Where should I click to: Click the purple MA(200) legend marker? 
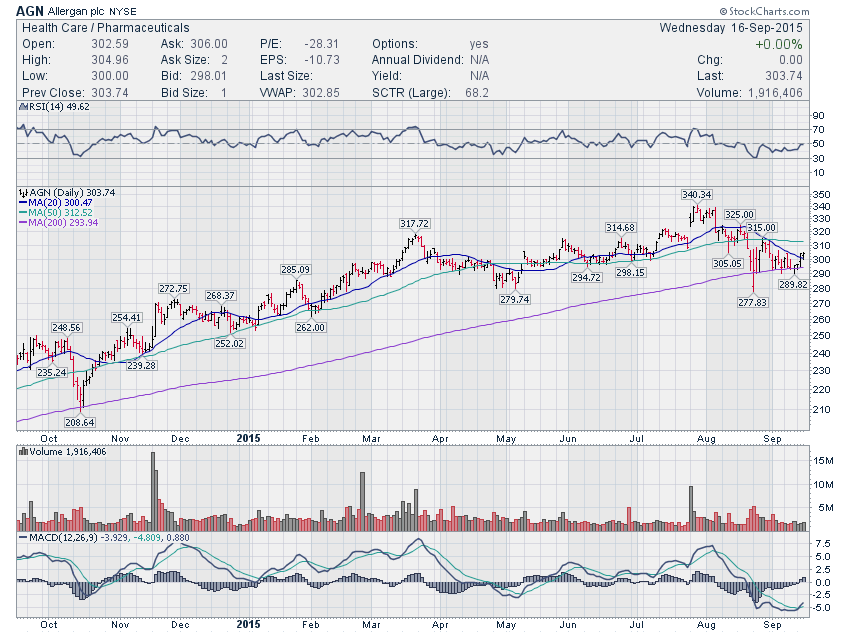pos(23,223)
